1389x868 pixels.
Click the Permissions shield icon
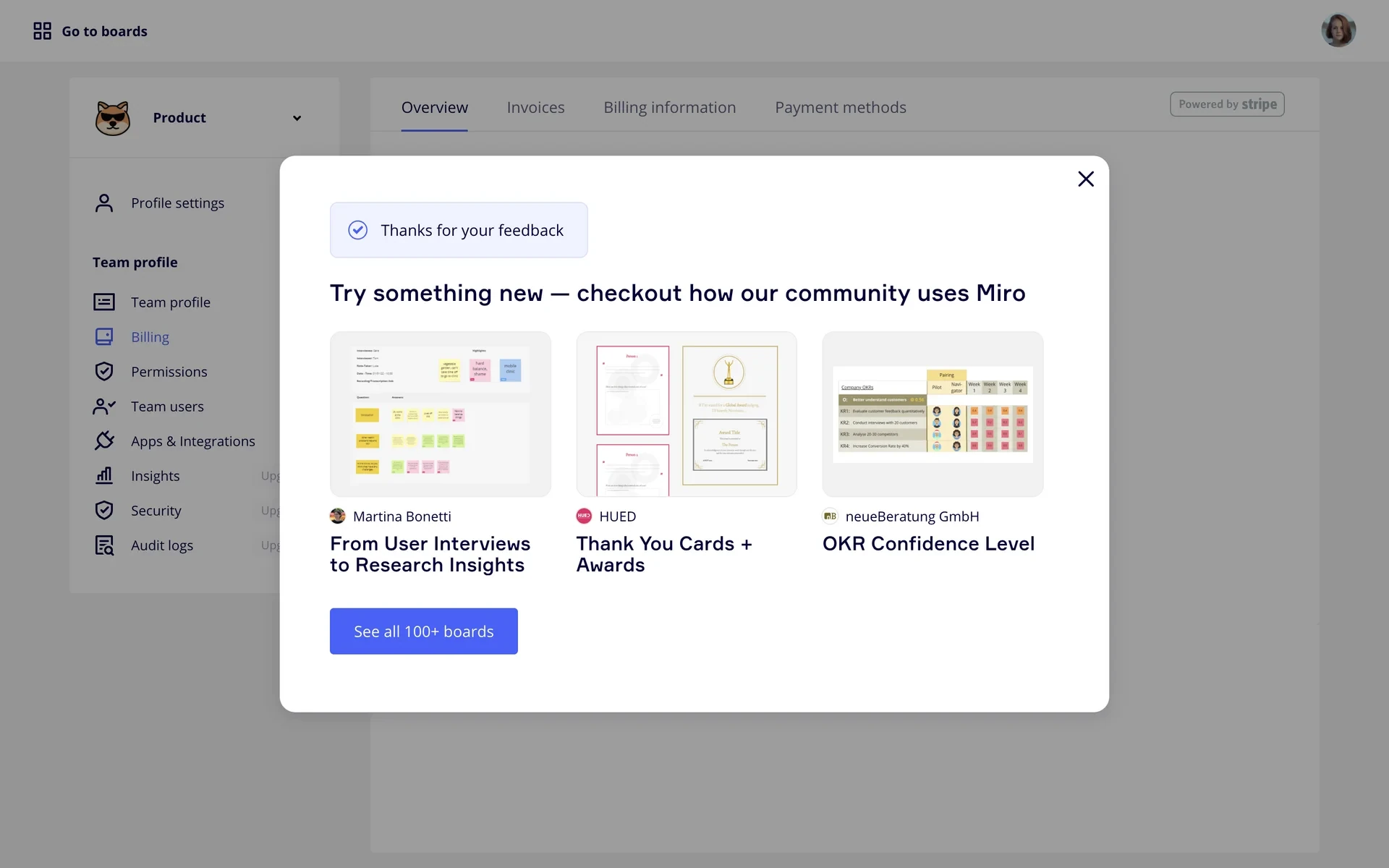point(104,372)
